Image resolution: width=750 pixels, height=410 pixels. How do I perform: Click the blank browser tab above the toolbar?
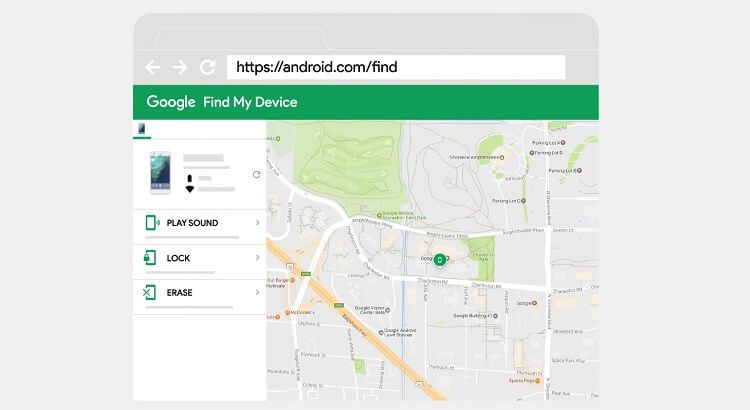tap(241, 38)
